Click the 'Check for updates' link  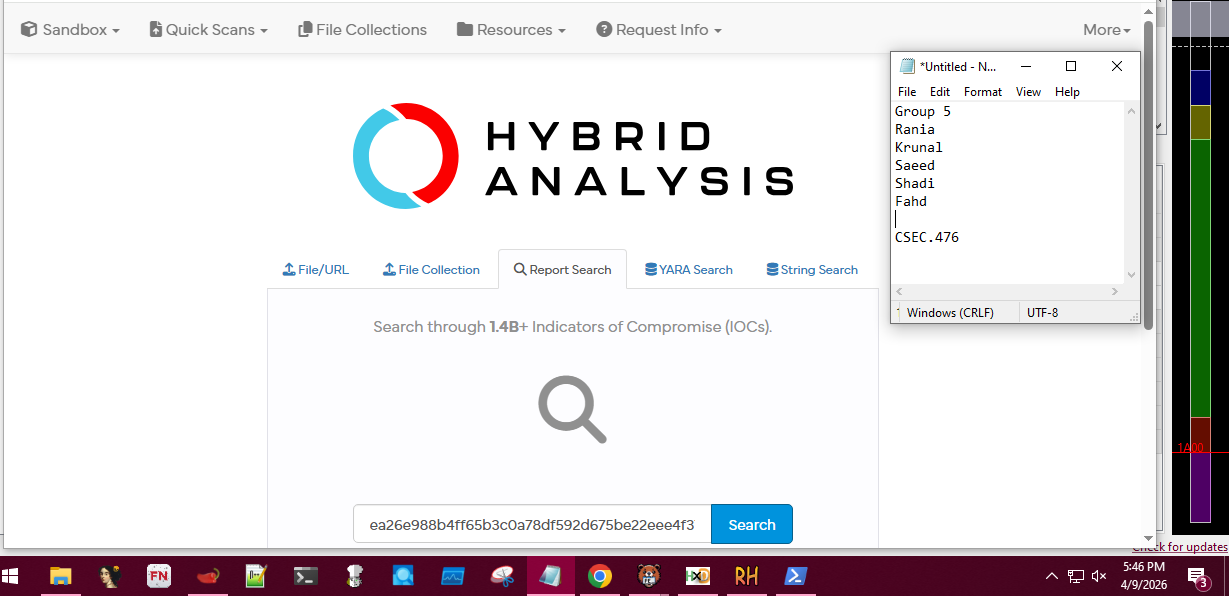click(1180, 547)
